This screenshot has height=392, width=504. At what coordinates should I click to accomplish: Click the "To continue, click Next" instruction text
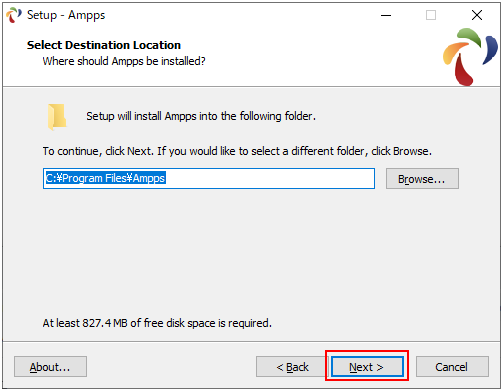[x=237, y=151]
